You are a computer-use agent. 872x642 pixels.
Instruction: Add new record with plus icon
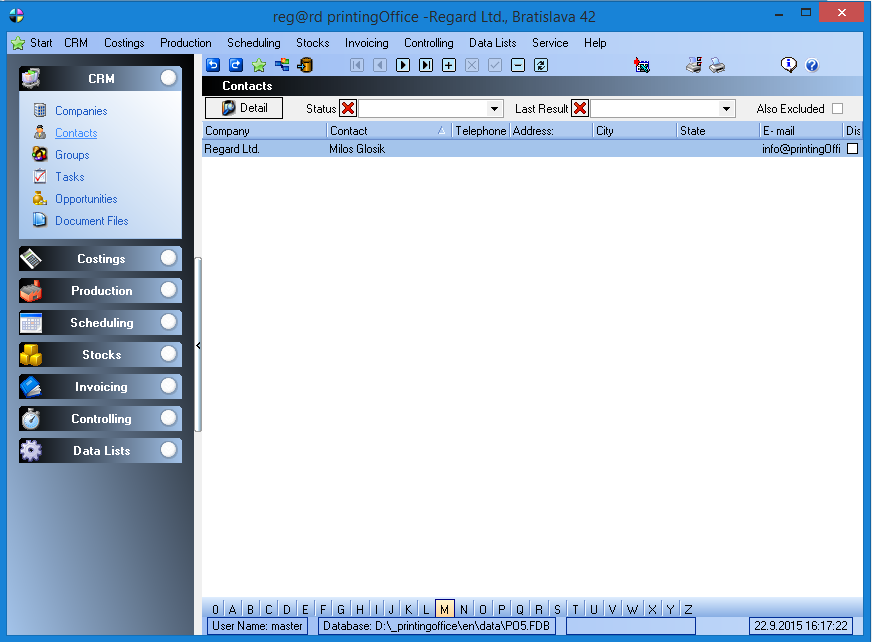tap(449, 65)
